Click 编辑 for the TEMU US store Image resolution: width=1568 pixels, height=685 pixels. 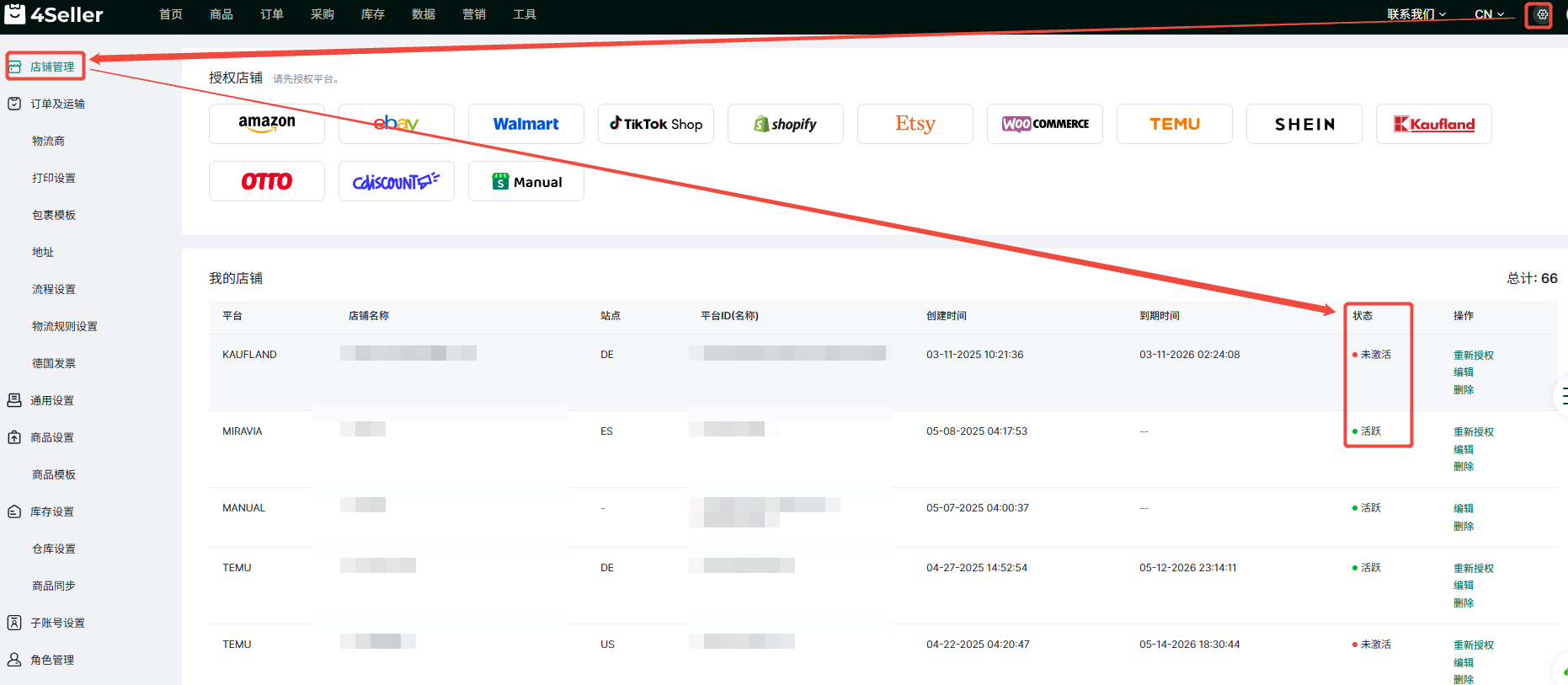click(1464, 663)
